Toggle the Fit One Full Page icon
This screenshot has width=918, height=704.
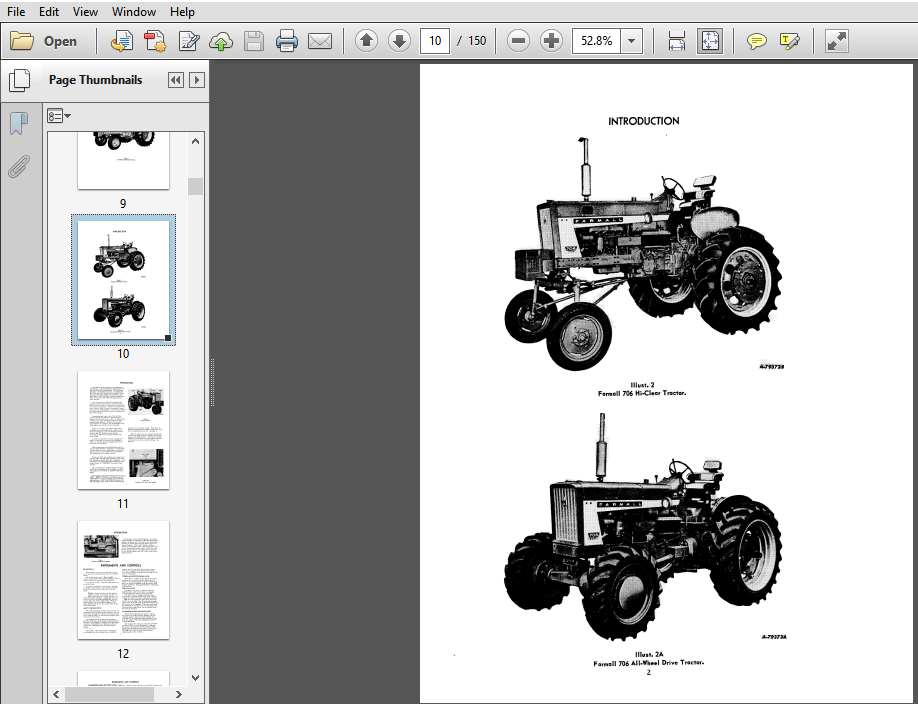coord(710,41)
